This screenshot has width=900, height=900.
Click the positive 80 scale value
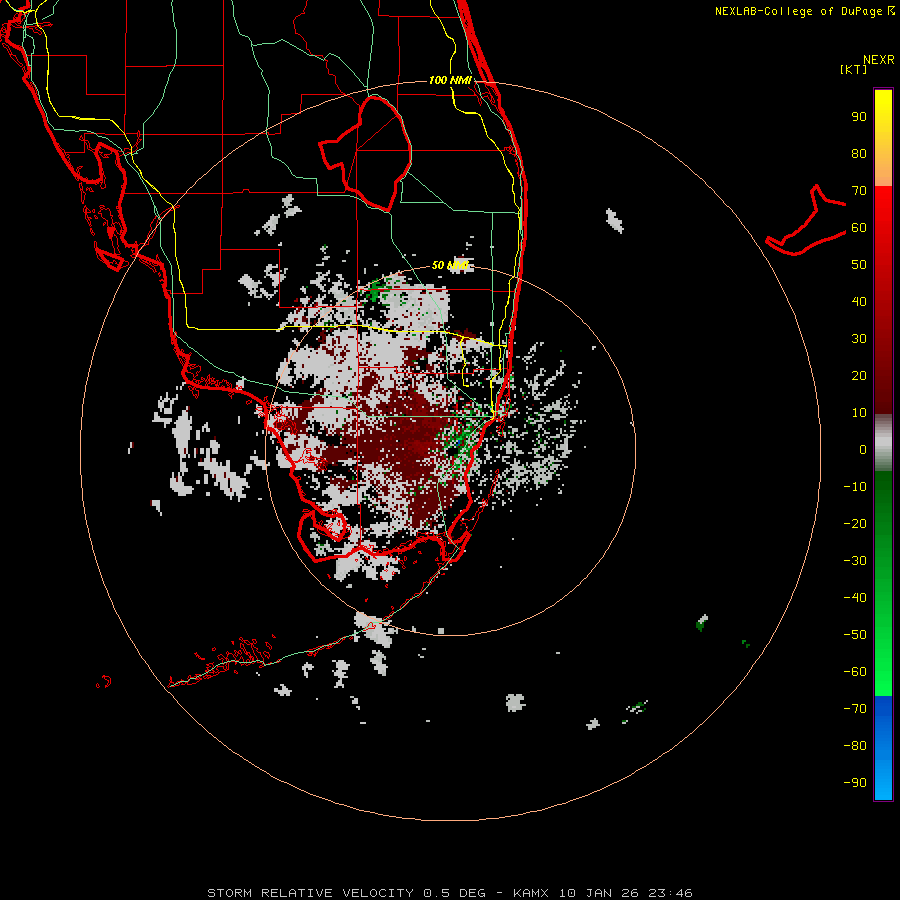click(x=859, y=154)
